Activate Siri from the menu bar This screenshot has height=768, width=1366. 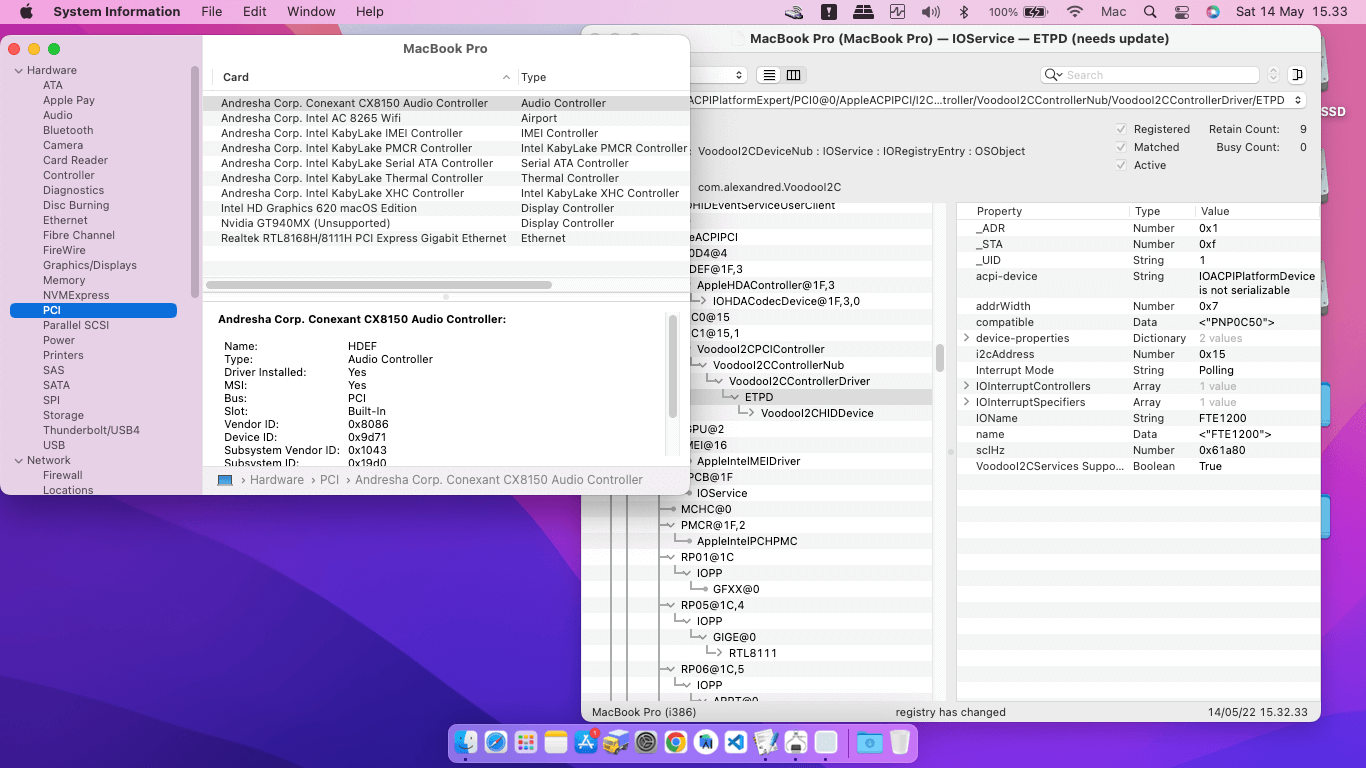pyautogui.click(x=1213, y=12)
